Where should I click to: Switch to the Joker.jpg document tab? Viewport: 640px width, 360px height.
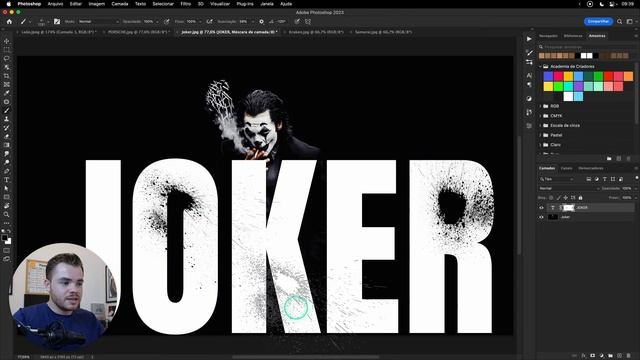click(229, 32)
